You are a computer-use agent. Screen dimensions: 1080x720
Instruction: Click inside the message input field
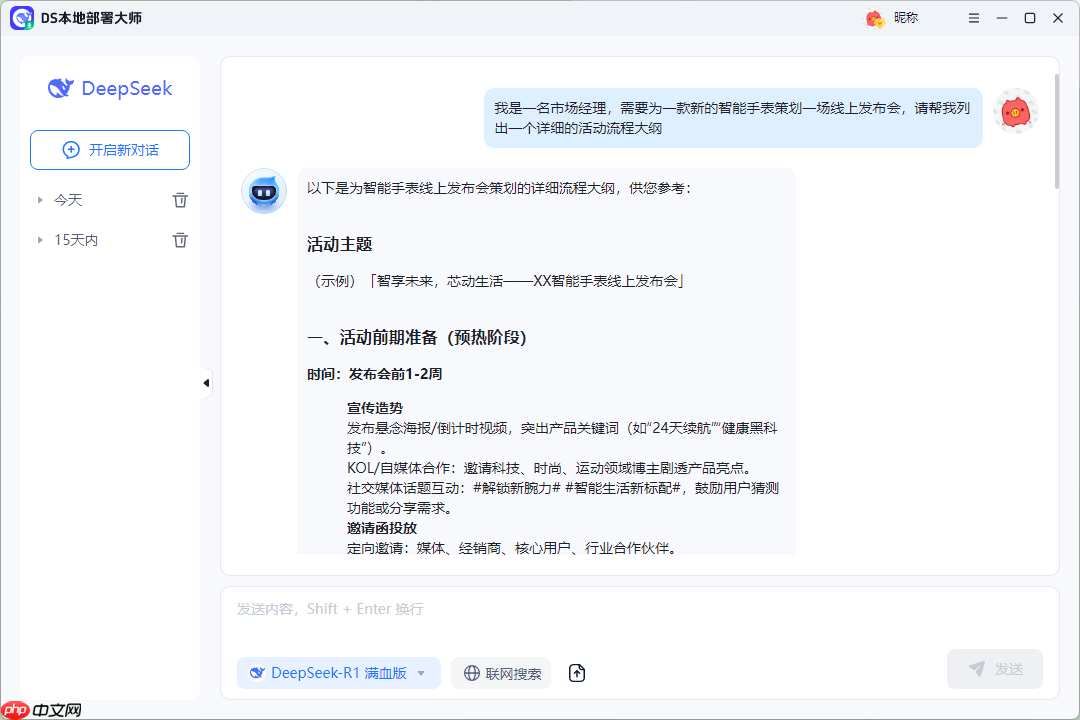600,608
